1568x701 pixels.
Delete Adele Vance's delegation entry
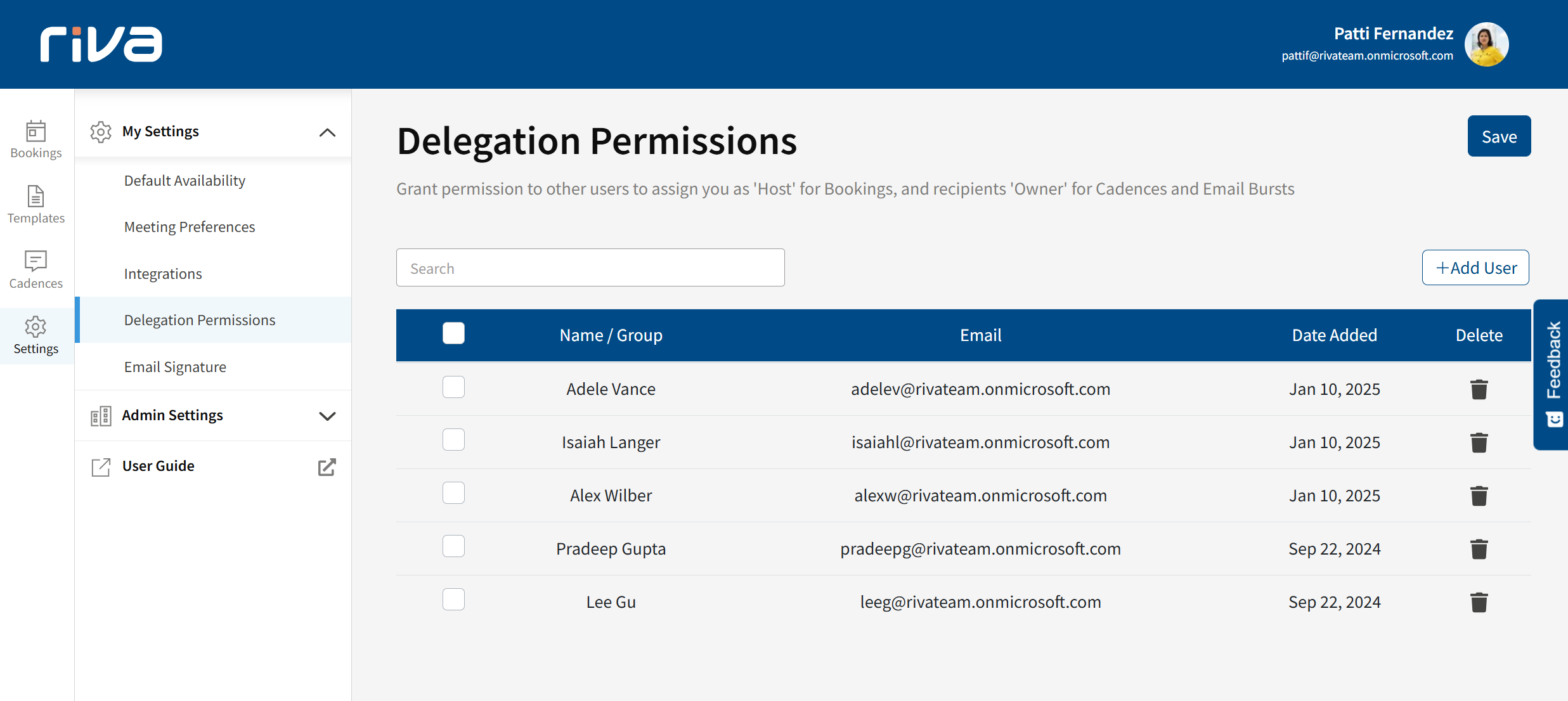pos(1479,389)
